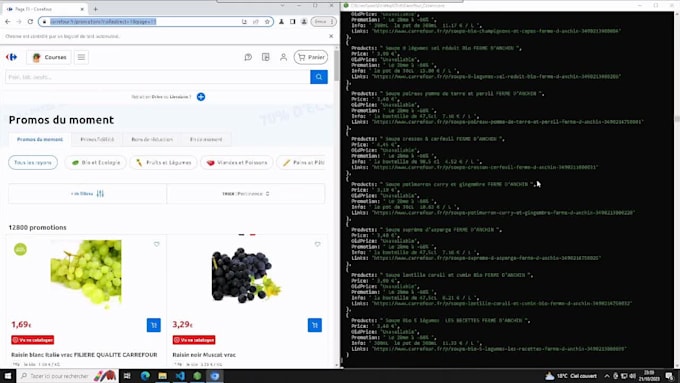Add Raisin noir Muscat to cart
680x383 pixels.
315,325
